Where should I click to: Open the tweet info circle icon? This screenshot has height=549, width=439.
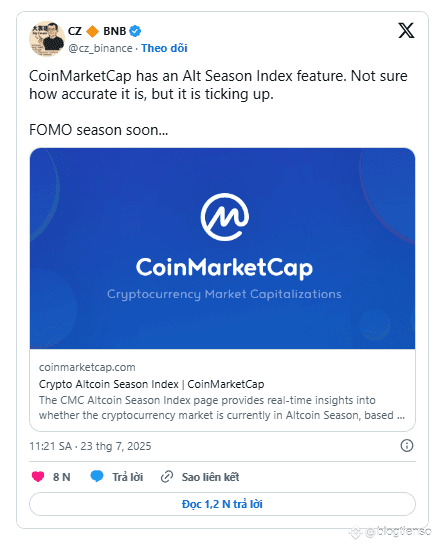click(406, 446)
